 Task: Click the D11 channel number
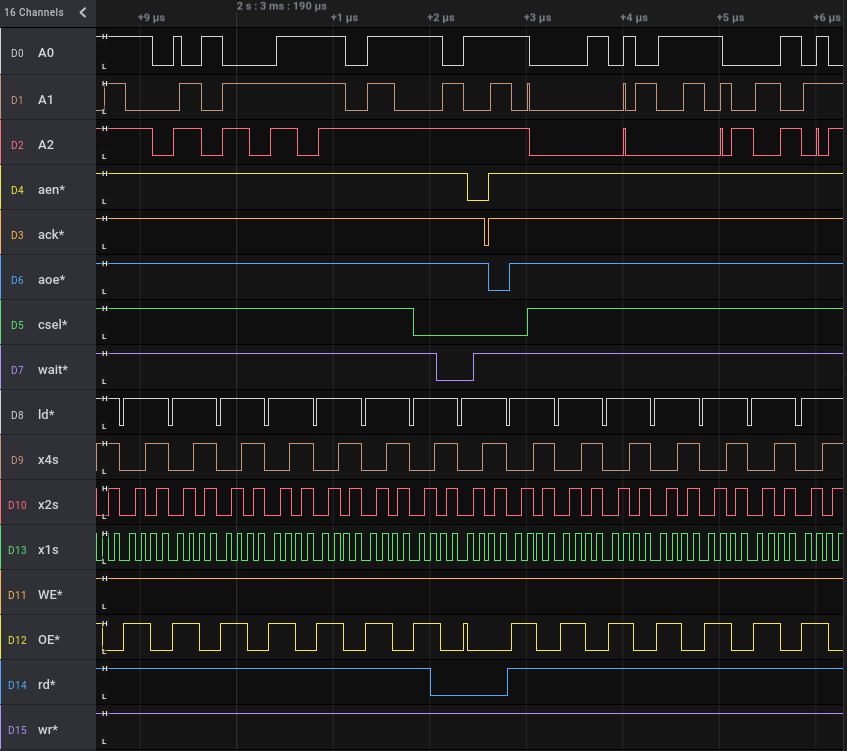(x=17, y=595)
